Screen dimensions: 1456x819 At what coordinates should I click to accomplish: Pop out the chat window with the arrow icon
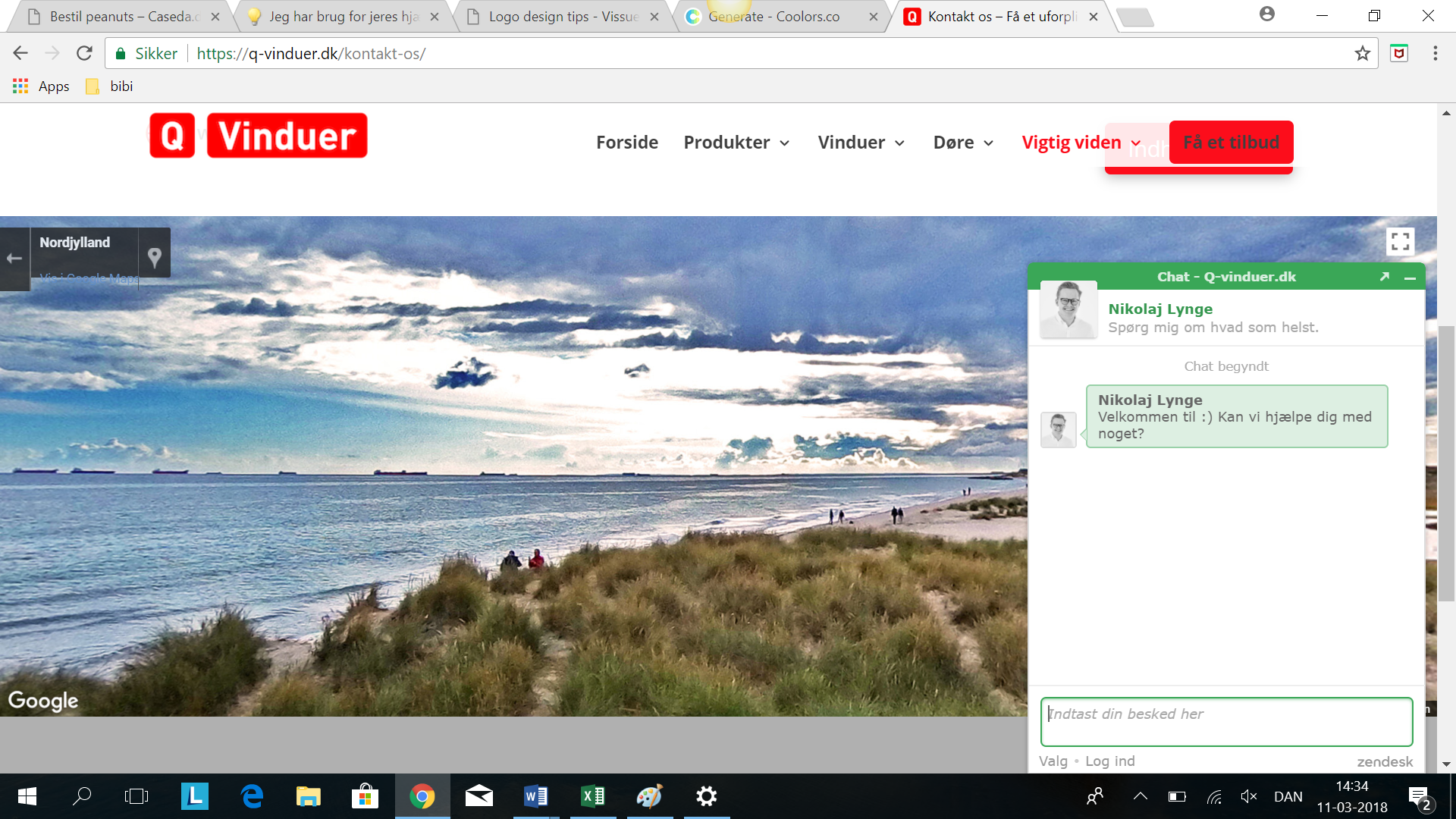click(x=1384, y=277)
